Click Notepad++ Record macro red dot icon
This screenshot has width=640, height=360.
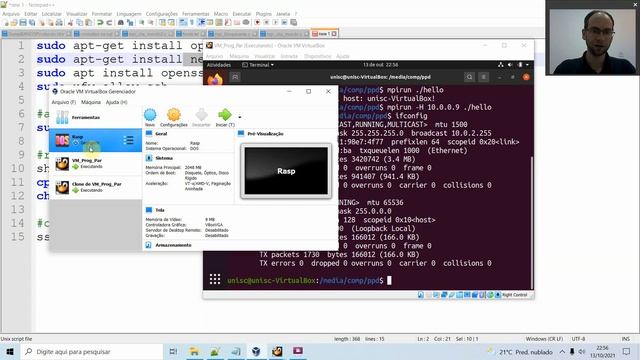[258, 22]
